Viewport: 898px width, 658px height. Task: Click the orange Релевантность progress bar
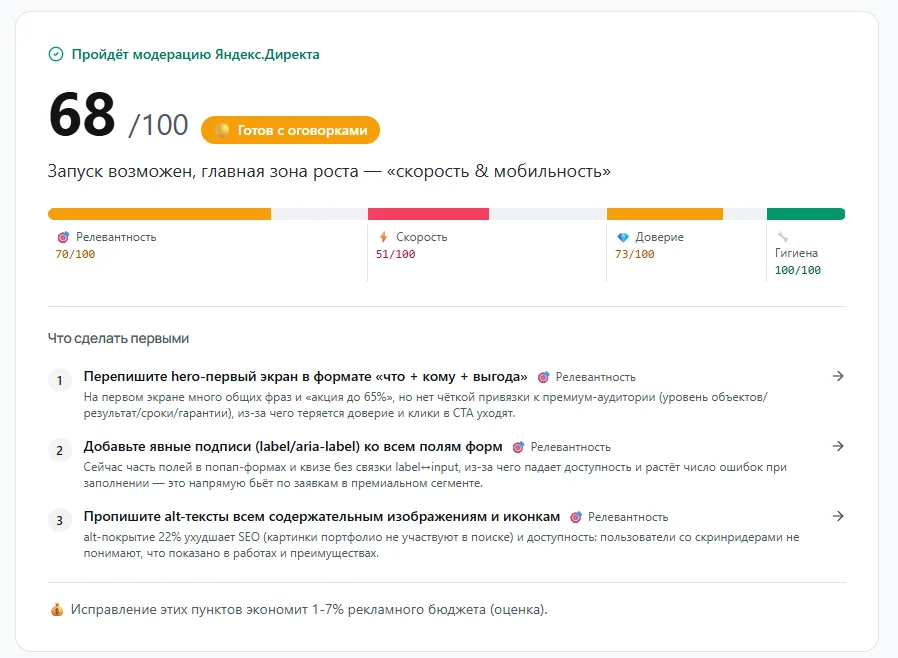pos(159,214)
